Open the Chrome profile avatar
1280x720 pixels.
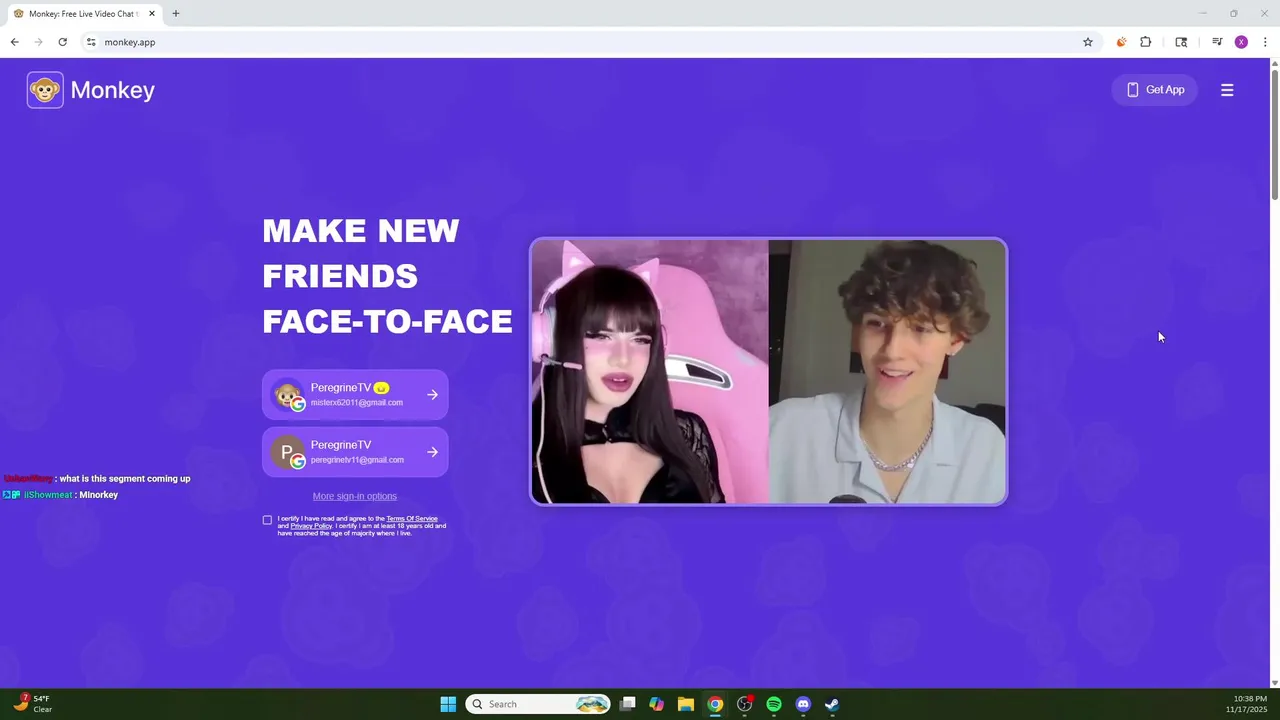pyautogui.click(x=1241, y=42)
